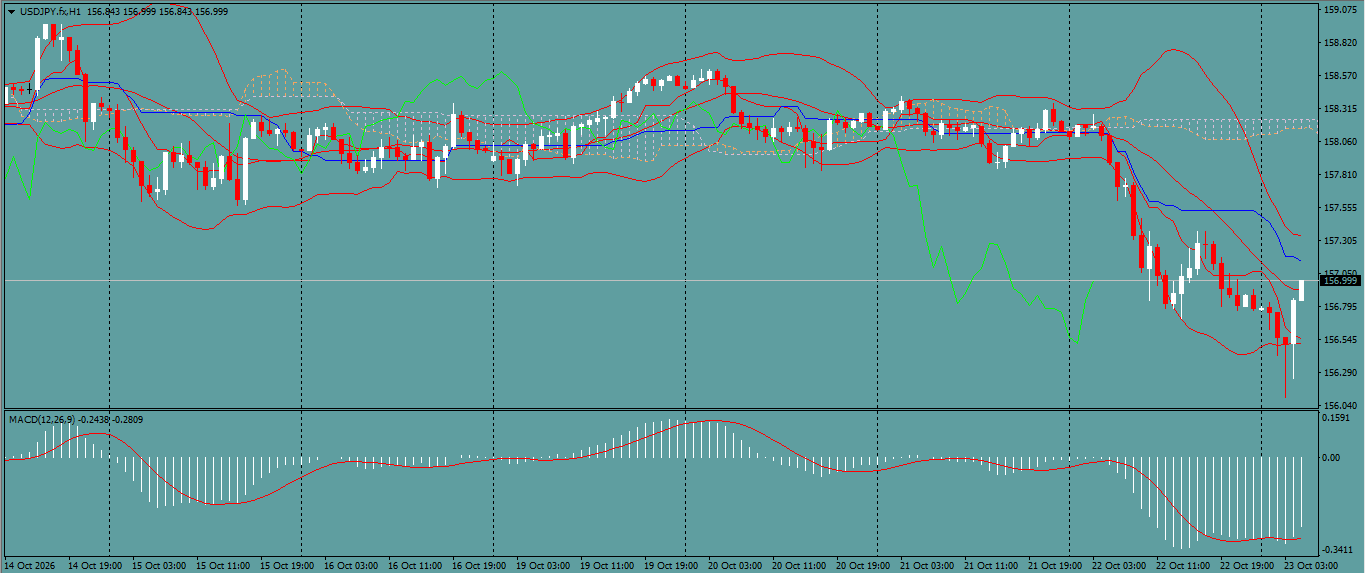Click the 15 Oct 19:00 time label
Viewport: 1365px width, 573px height.
pyautogui.click(x=286, y=565)
